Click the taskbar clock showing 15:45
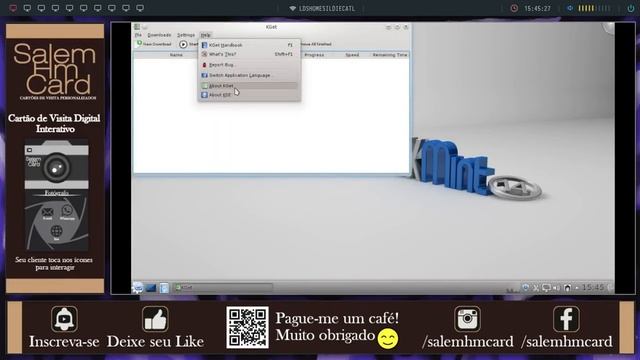Image resolution: width=640 pixels, height=360 pixels. coord(593,288)
